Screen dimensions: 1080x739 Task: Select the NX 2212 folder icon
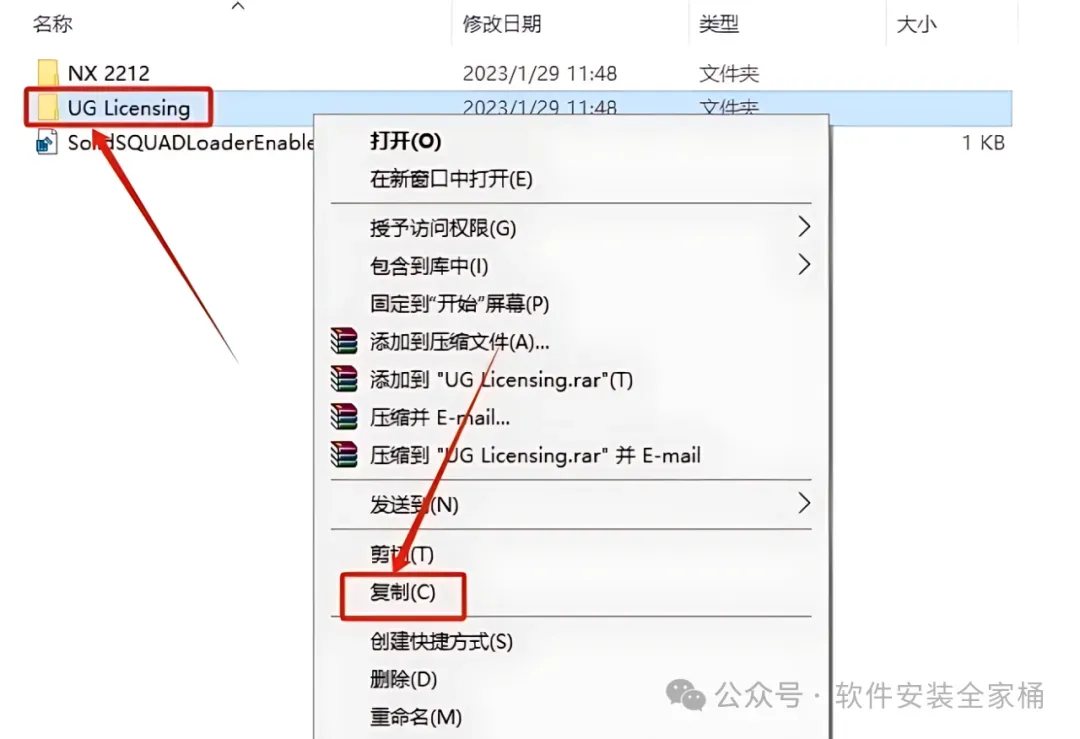click(x=48, y=73)
